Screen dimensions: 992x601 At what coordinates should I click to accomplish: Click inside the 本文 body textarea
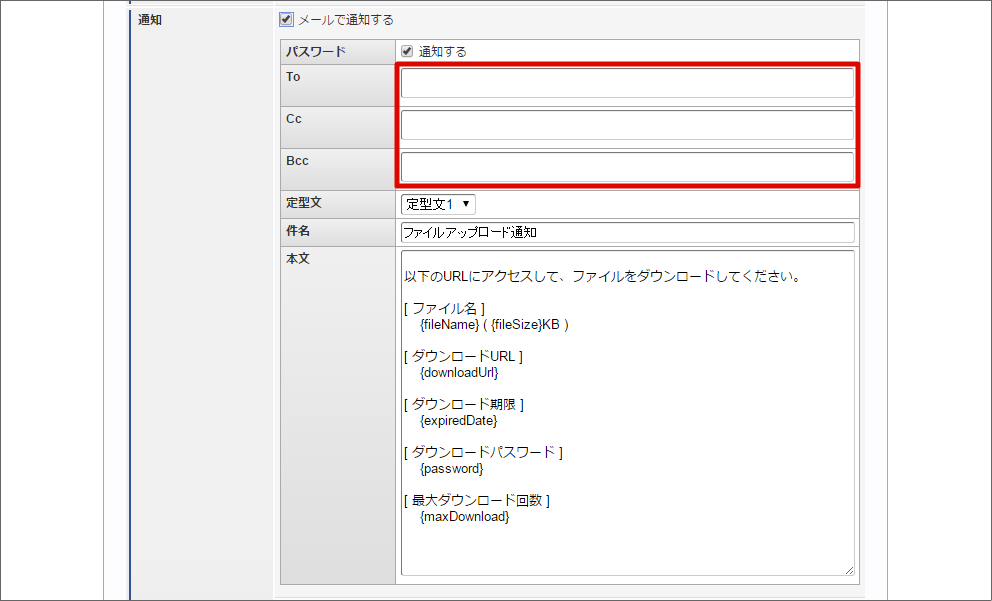pyautogui.click(x=627, y=412)
